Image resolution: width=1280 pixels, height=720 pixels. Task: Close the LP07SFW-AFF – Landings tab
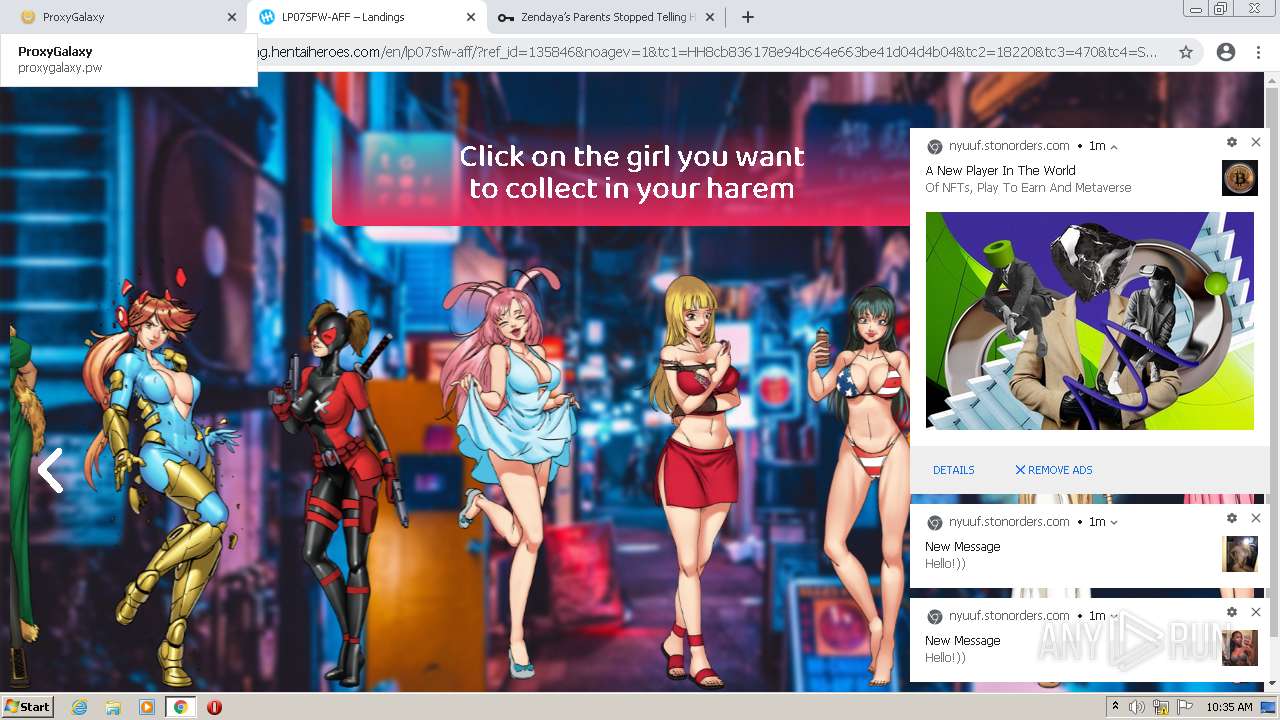(x=471, y=17)
